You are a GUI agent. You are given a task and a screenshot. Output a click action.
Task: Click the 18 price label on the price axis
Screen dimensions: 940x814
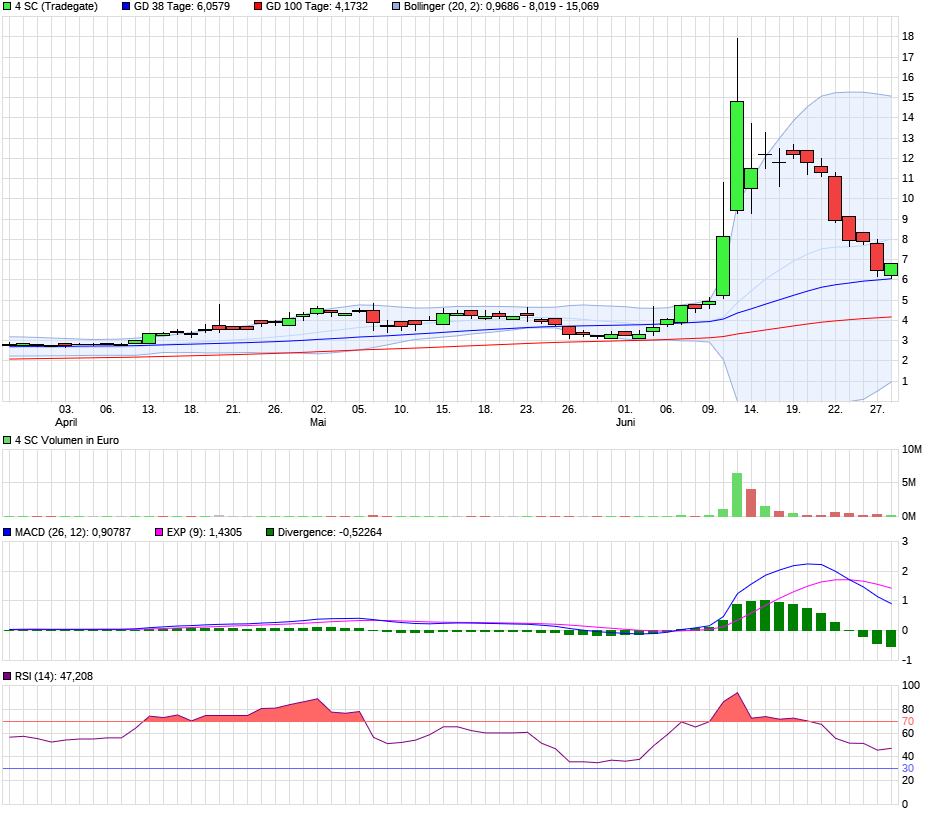[x=908, y=36]
